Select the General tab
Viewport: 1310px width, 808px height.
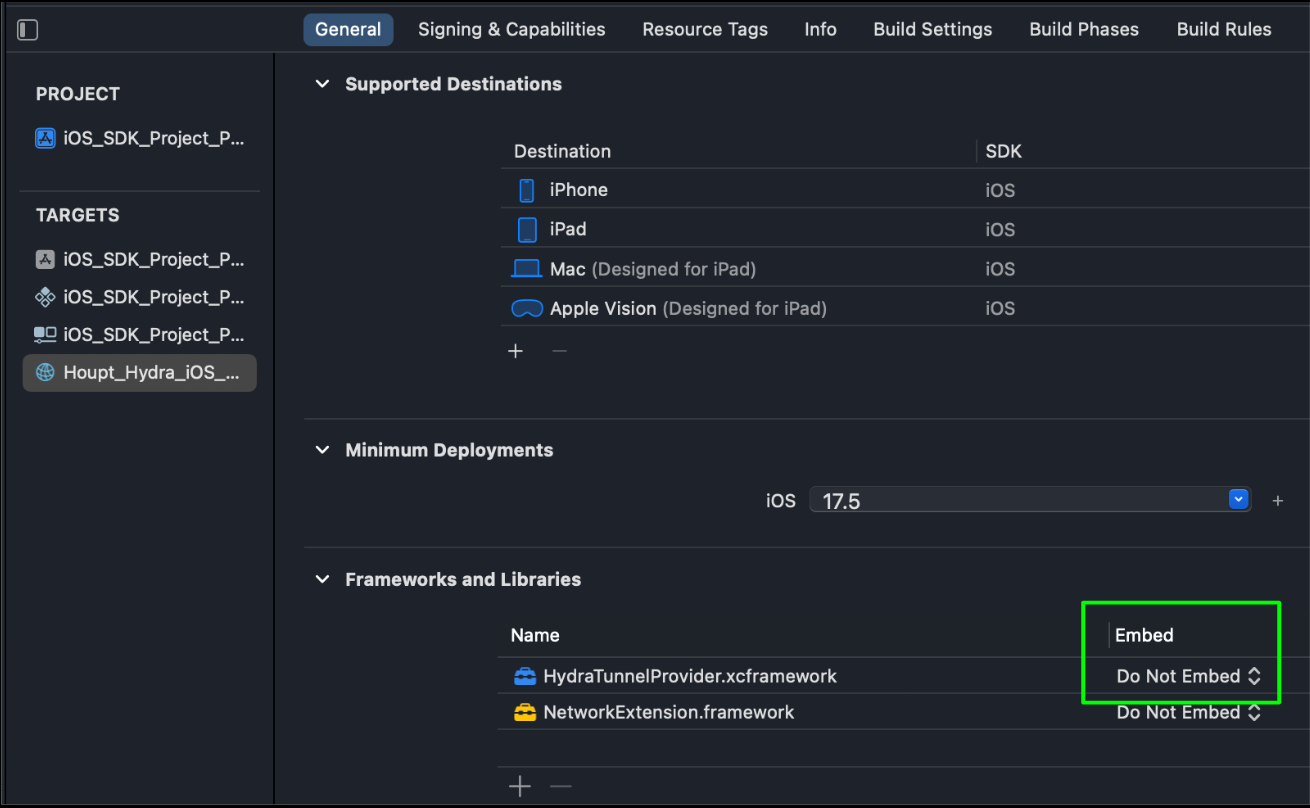coord(348,30)
